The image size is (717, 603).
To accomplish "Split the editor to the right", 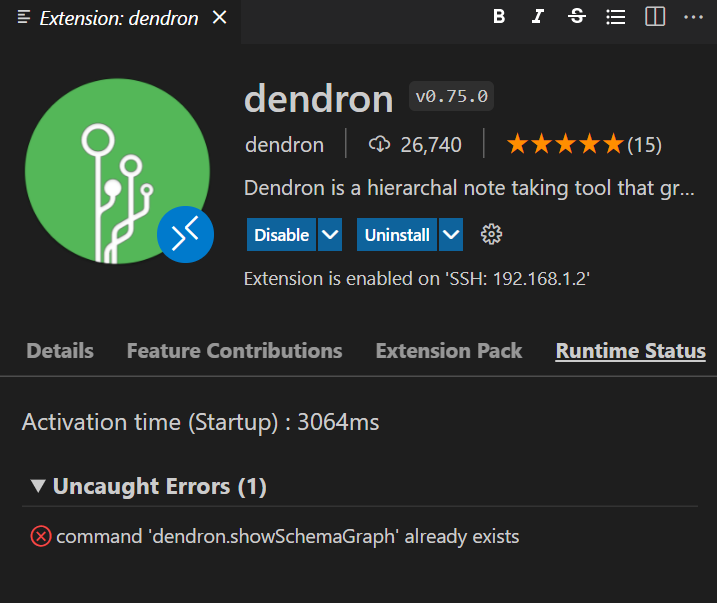I will [x=655, y=17].
